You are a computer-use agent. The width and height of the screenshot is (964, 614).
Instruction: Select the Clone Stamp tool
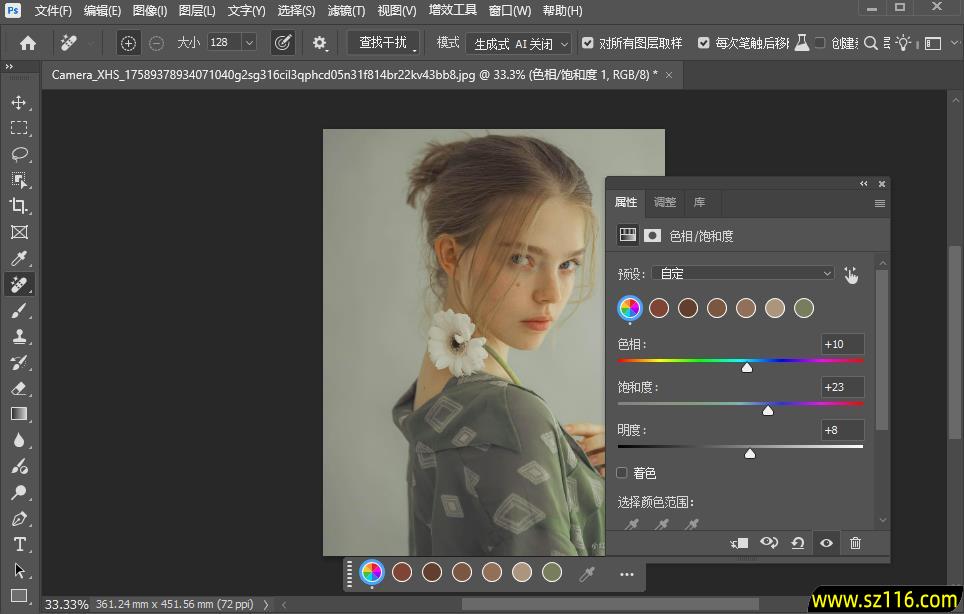click(x=18, y=337)
